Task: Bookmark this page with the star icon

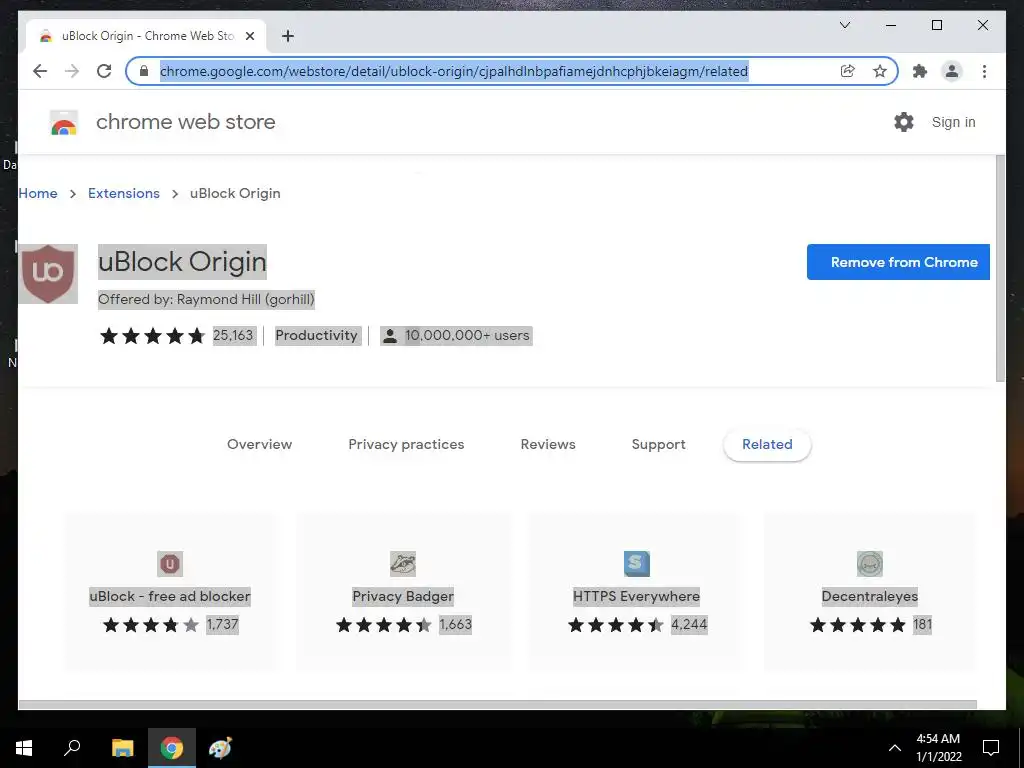Action: tap(880, 71)
